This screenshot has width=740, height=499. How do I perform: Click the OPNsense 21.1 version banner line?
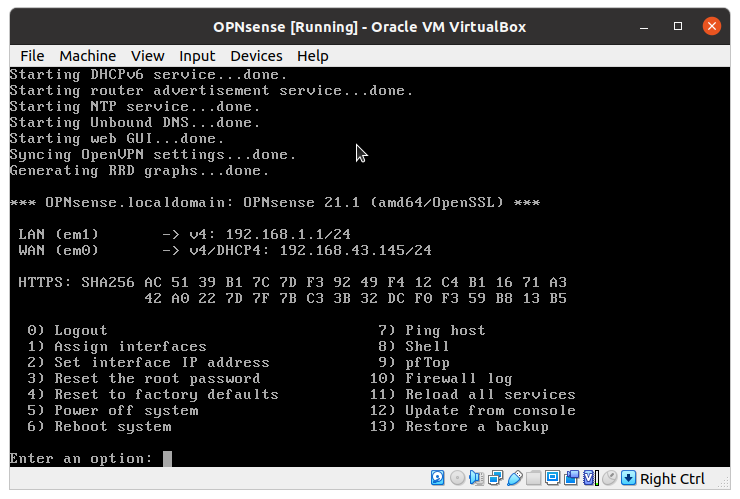click(275, 203)
